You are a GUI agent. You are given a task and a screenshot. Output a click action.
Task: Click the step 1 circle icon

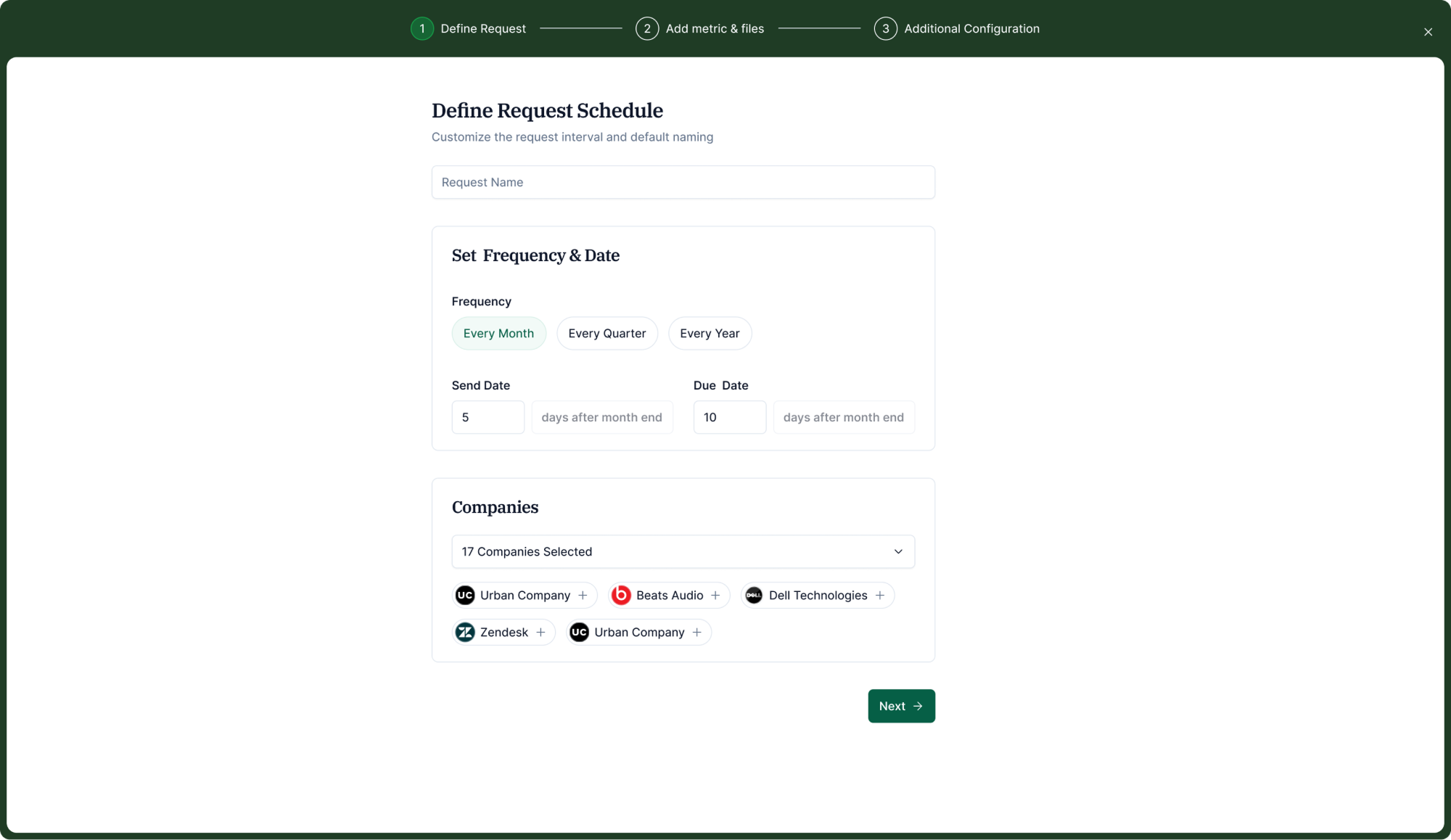[422, 28]
